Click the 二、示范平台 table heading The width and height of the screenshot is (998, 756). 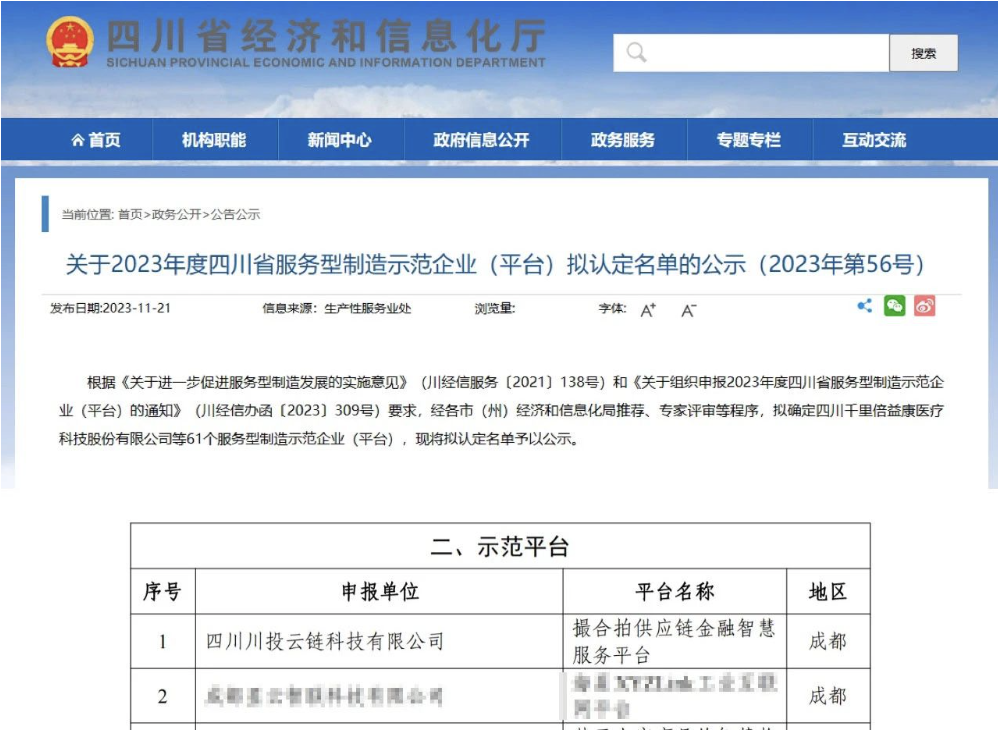[500, 546]
